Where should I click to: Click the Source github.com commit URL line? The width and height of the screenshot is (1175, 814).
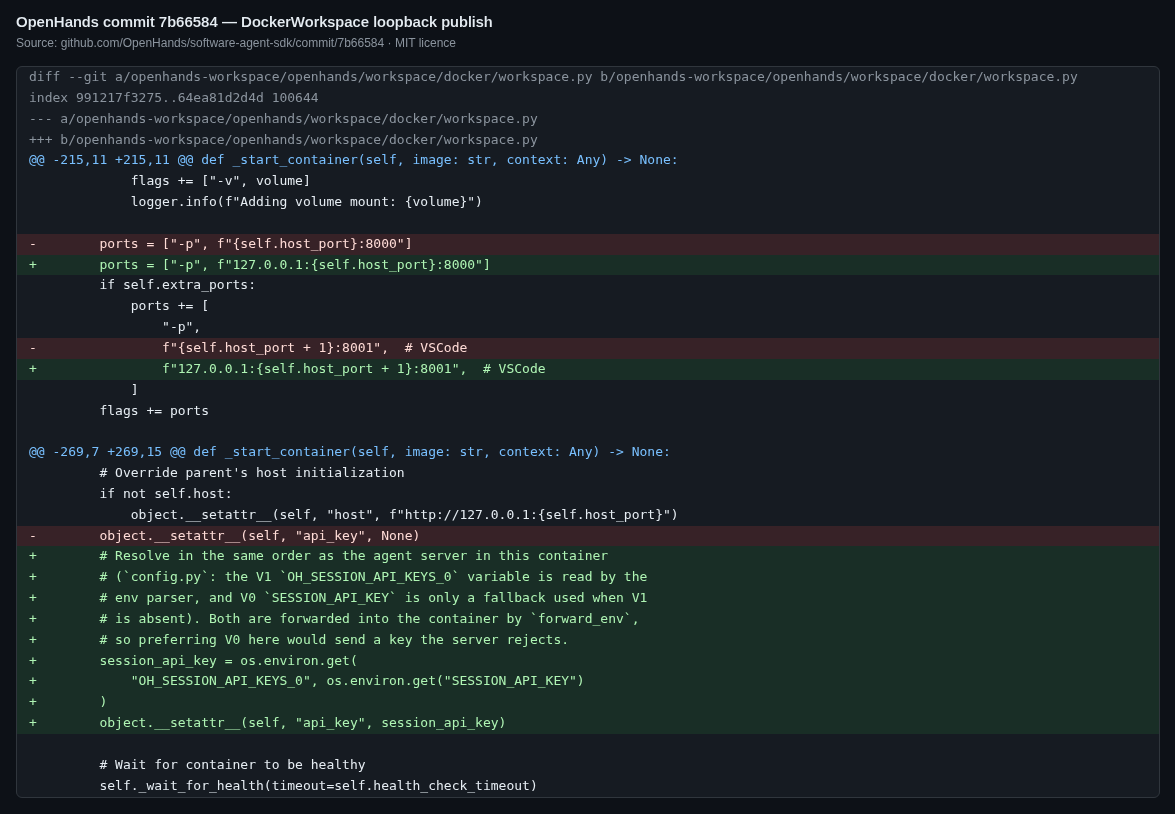pyautogui.click(x=235, y=43)
